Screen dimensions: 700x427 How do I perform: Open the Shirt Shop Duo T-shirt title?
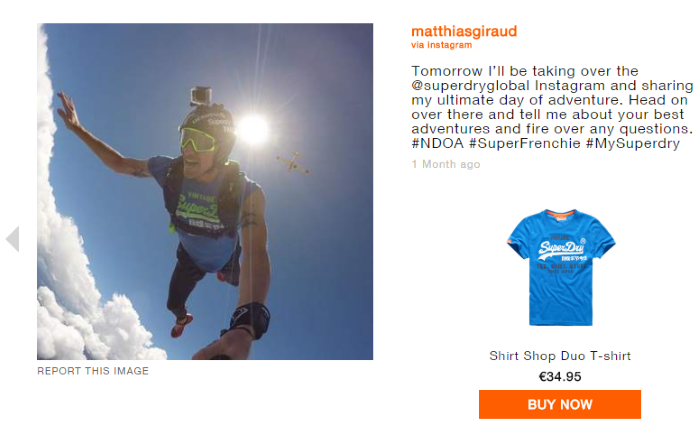click(x=560, y=356)
